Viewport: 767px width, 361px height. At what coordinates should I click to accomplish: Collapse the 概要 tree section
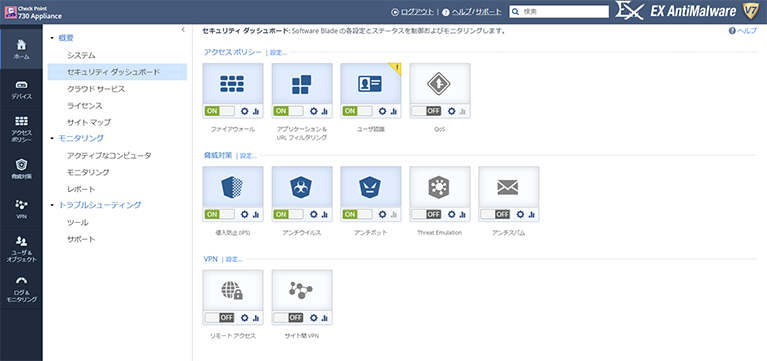[x=52, y=38]
